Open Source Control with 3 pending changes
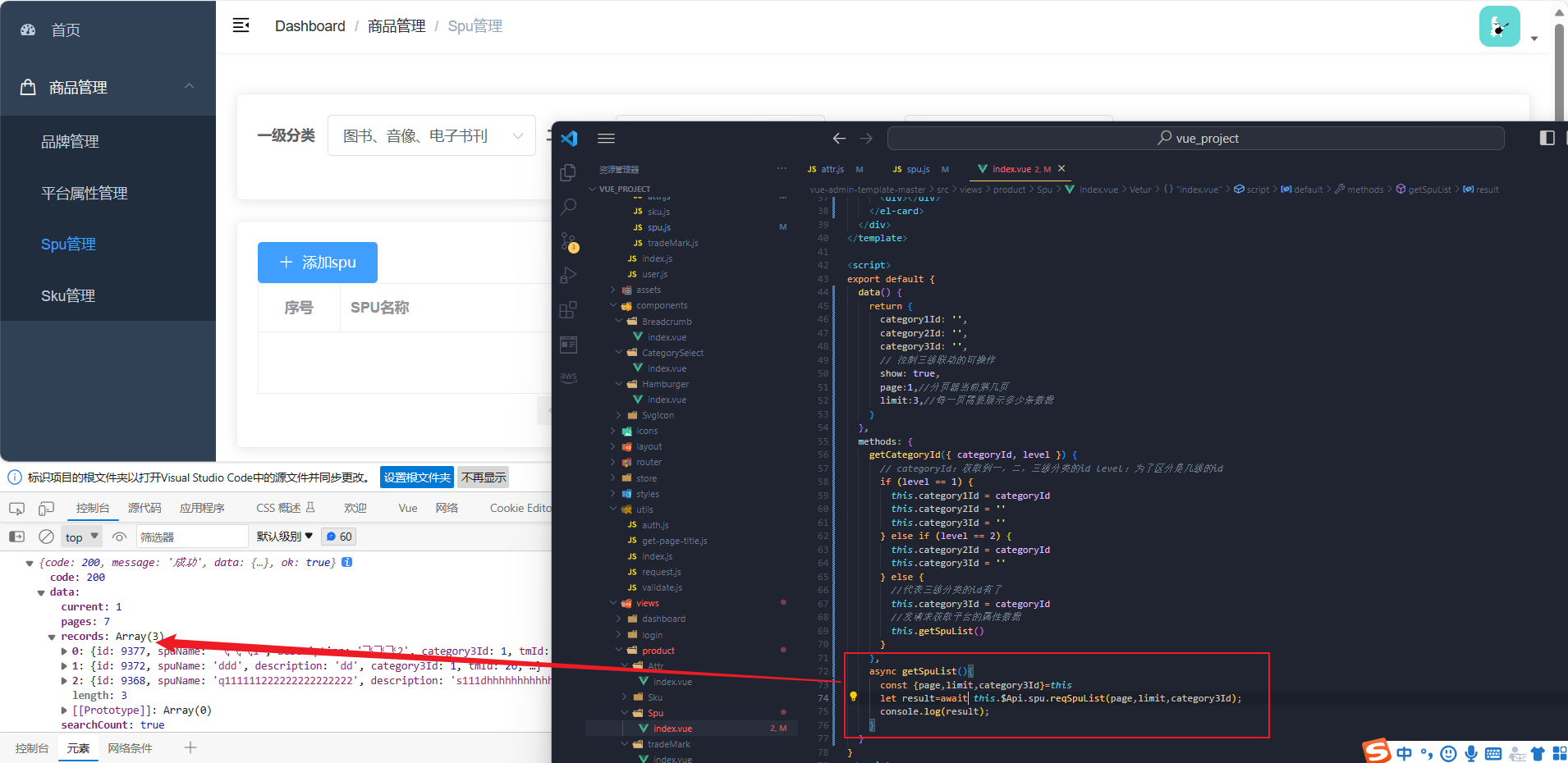This screenshot has height=763, width=1568. [x=569, y=243]
